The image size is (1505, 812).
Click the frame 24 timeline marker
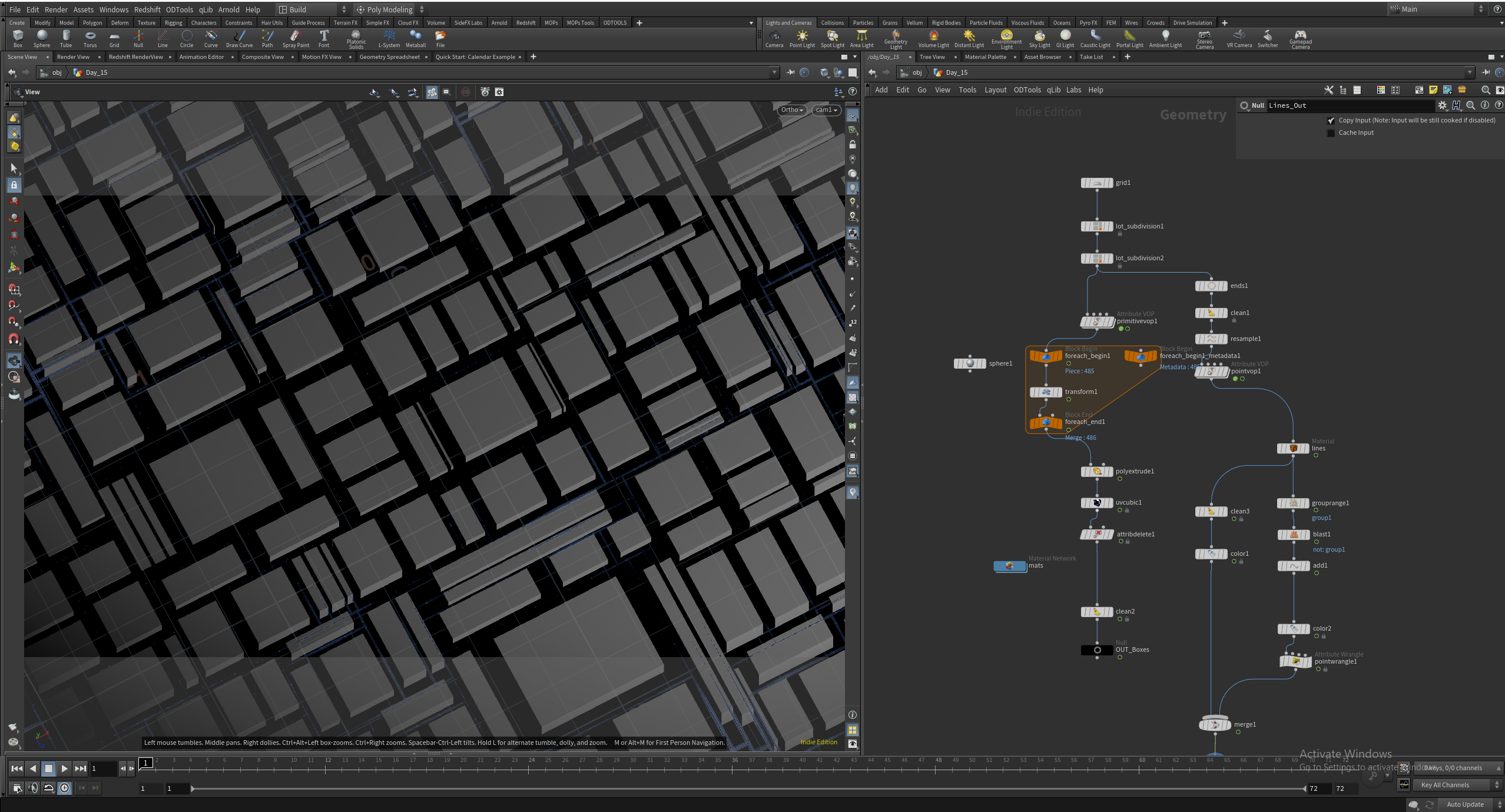[x=532, y=760]
